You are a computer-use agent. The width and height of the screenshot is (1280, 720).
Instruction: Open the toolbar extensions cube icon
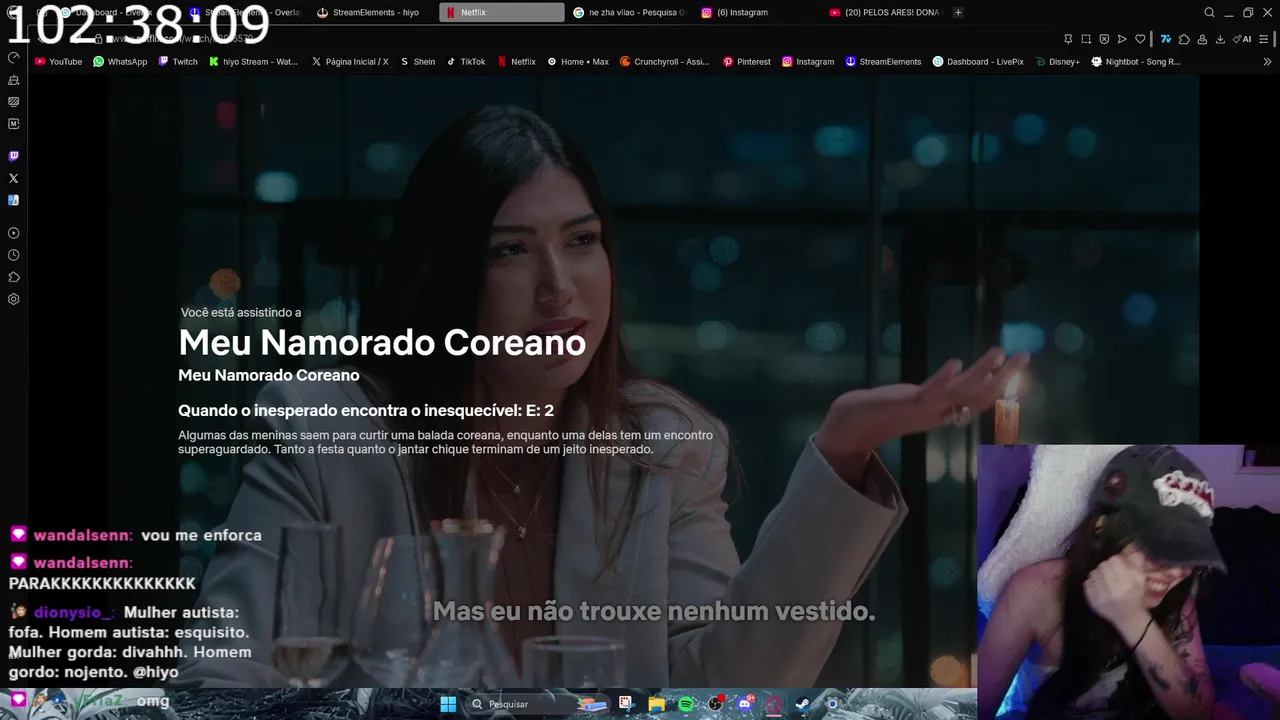tap(1184, 39)
